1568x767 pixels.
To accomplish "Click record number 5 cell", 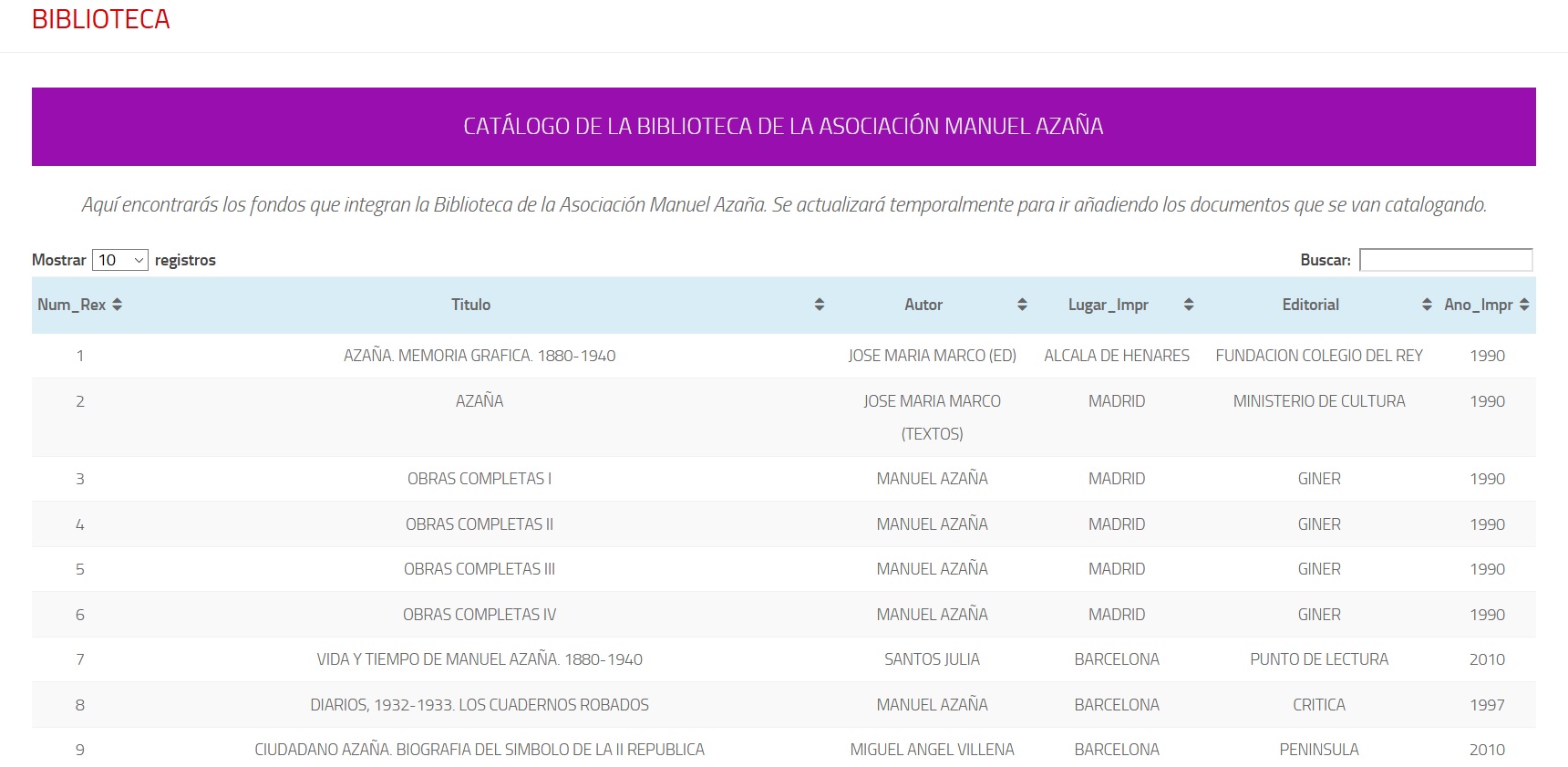I will 80,569.
